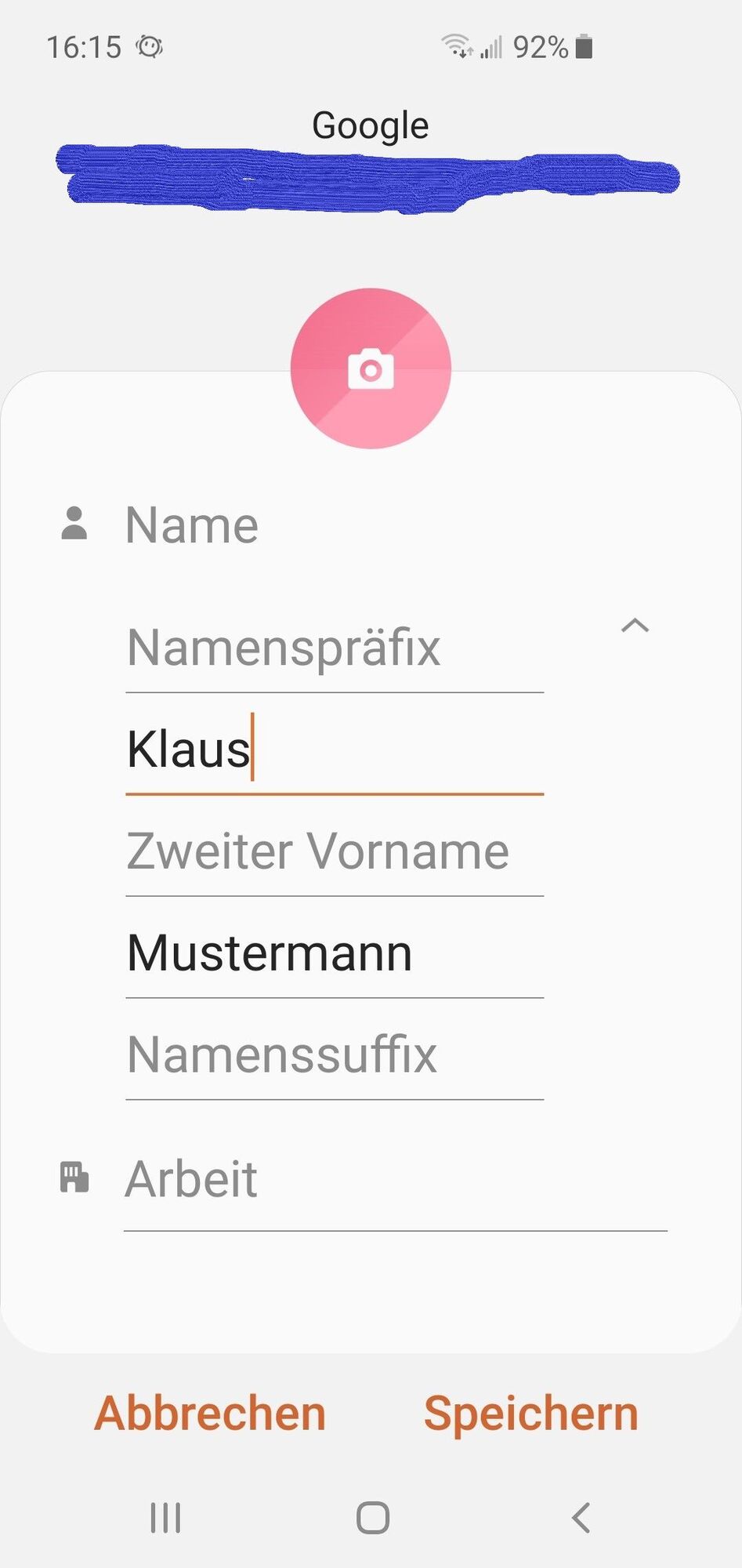Focus the Namenssuffix field

click(x=335, y=1055)
